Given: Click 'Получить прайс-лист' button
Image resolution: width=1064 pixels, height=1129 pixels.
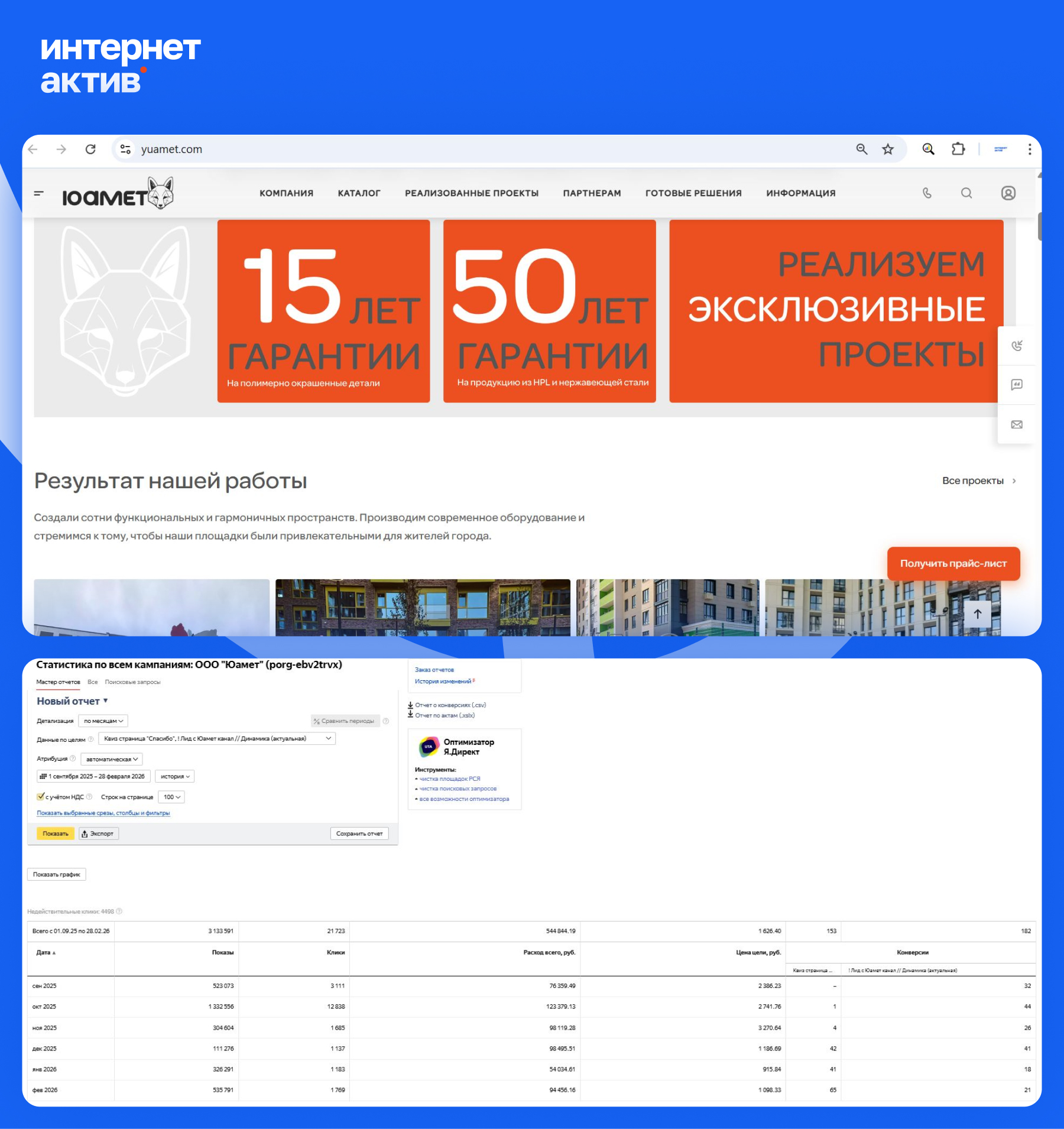Looking at the screenshot, I should click(953, 564).
